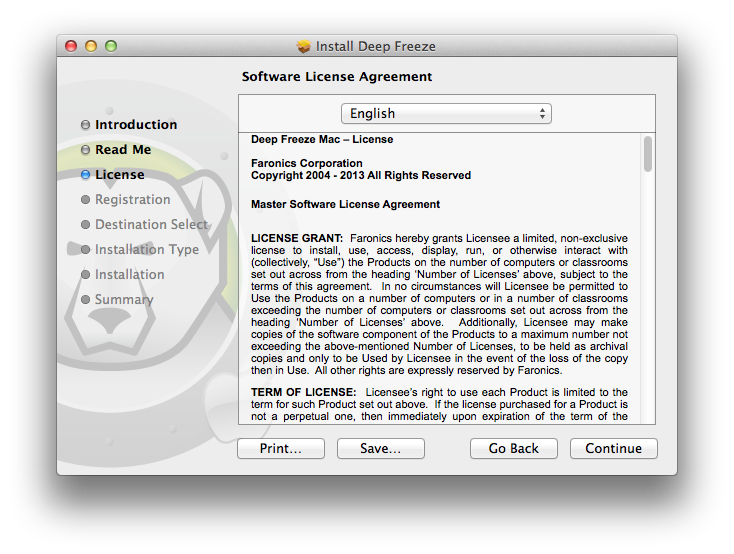Click the 'LICENSE GRANT:' paragraph heading
Viewport: 734px width, 554px height.
pos(297,238)
